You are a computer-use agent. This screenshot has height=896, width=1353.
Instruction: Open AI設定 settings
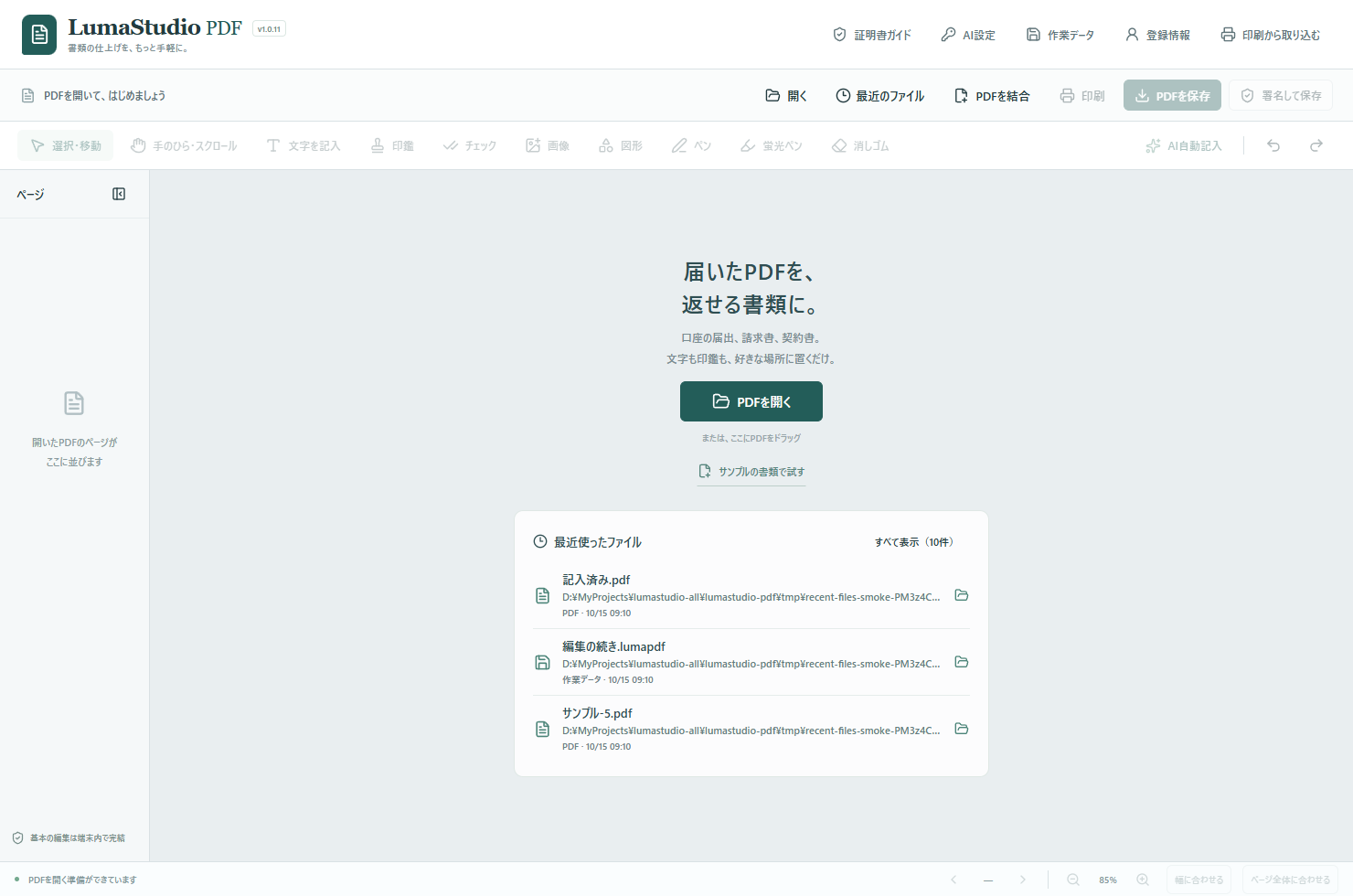coord(968,35)
